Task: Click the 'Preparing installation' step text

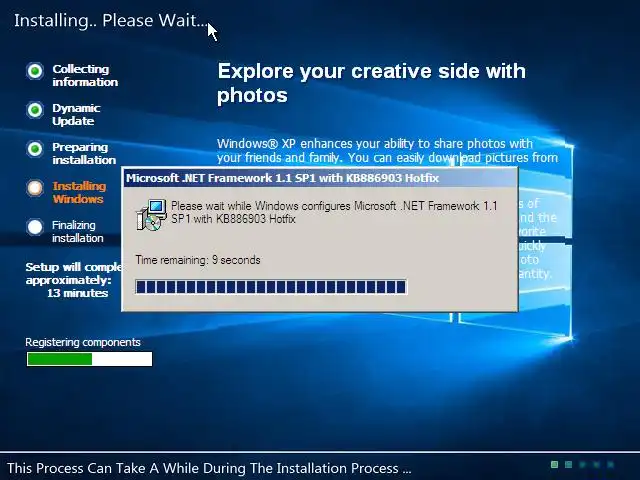Action: (x=84, y=153)
